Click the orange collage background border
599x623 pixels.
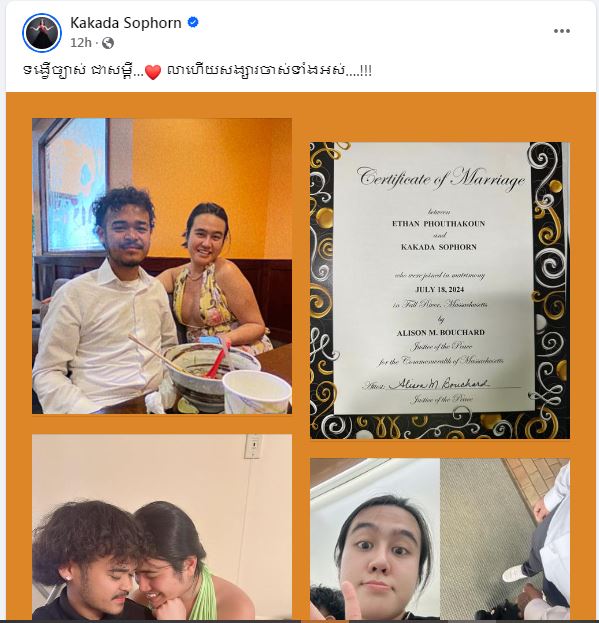301,106
